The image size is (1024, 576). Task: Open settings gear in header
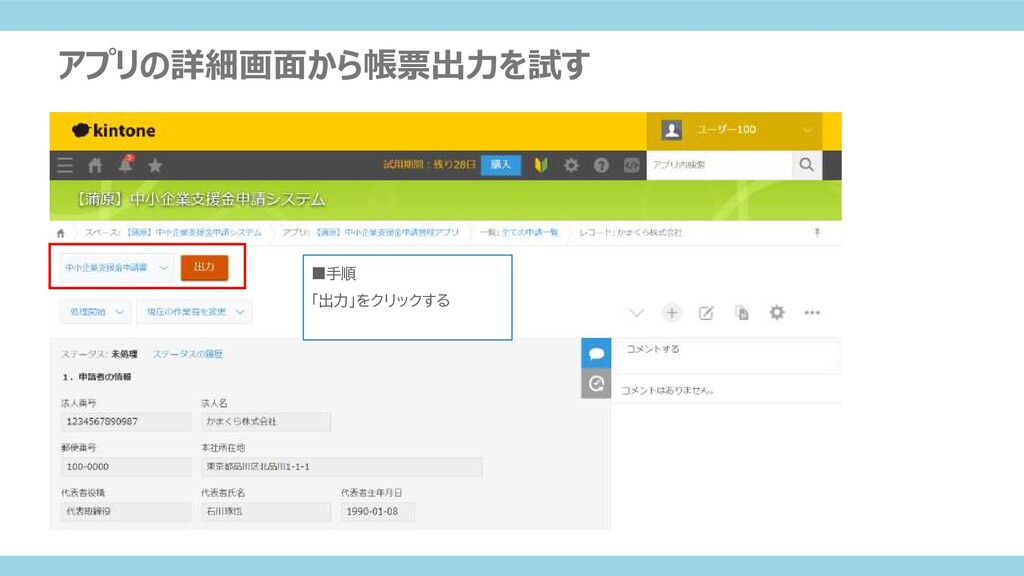571,165
